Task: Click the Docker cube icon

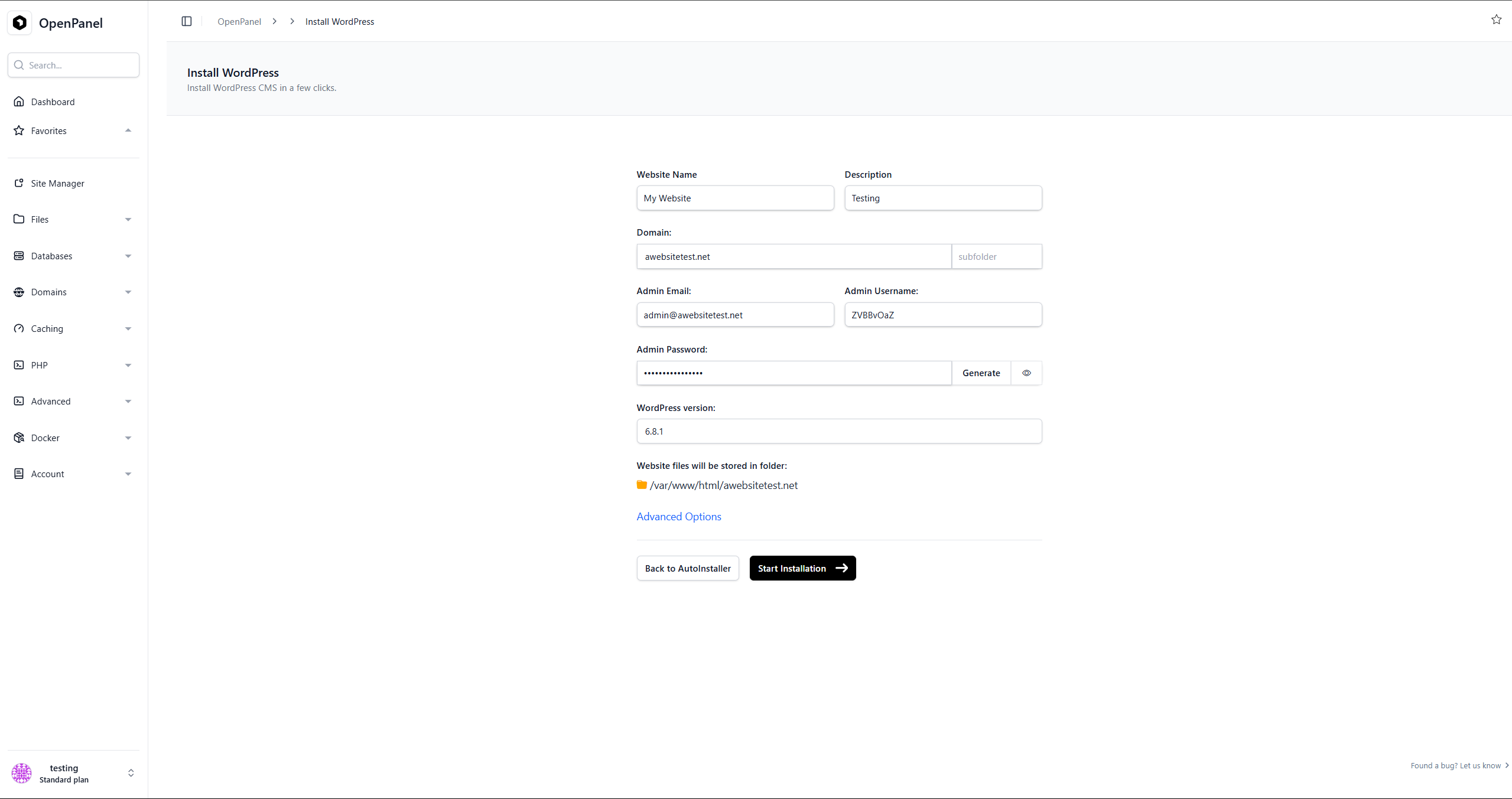Action: click(19, 438)
